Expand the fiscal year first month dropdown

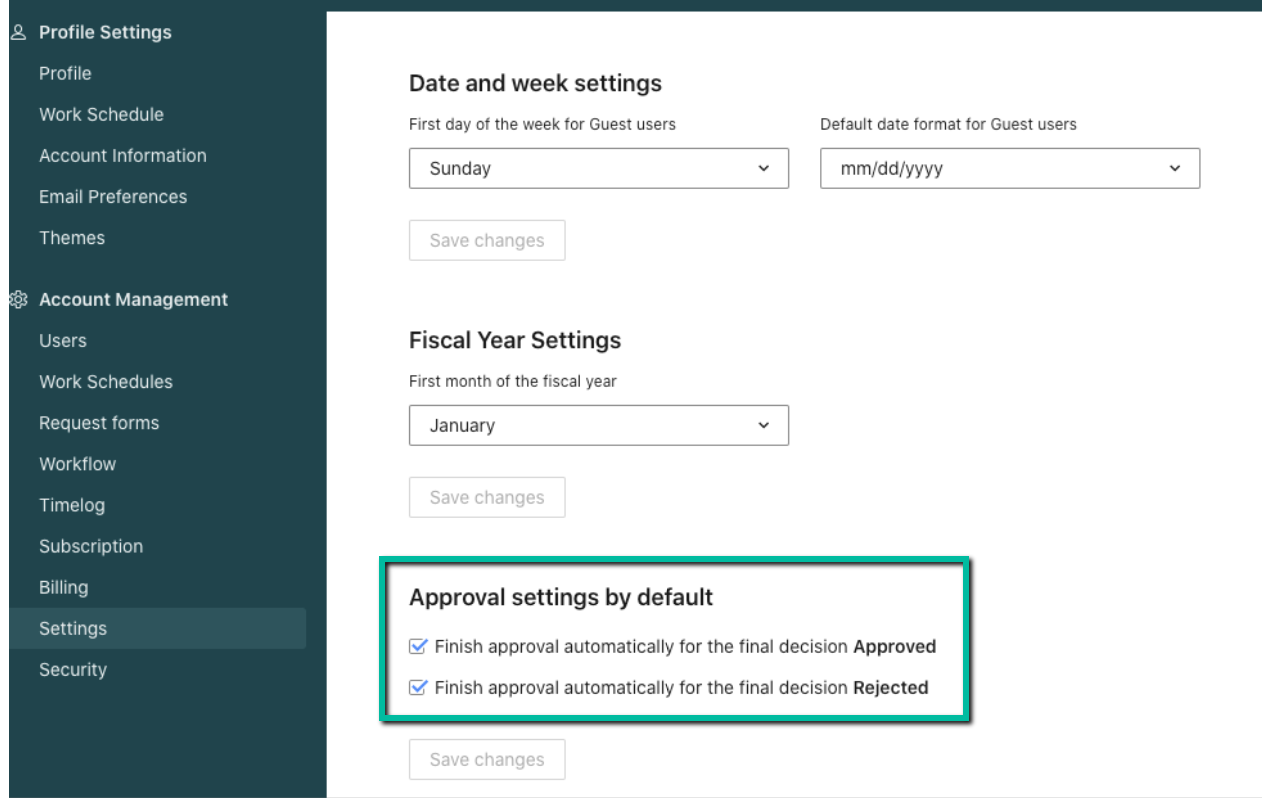click(x=598, y=425)
